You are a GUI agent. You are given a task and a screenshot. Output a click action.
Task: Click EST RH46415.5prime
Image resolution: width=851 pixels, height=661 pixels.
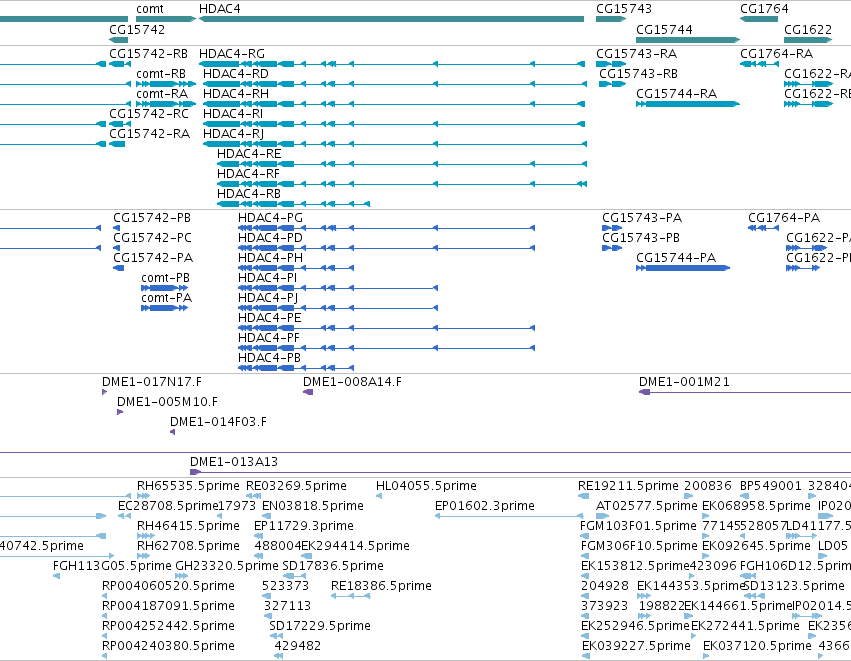click(x=188, y=526)
